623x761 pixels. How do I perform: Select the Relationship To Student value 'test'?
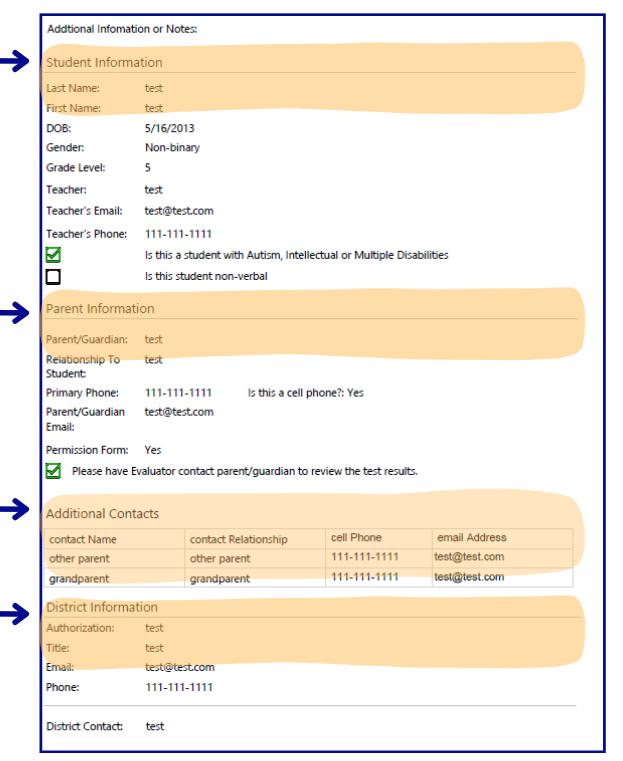pos(153,360)
